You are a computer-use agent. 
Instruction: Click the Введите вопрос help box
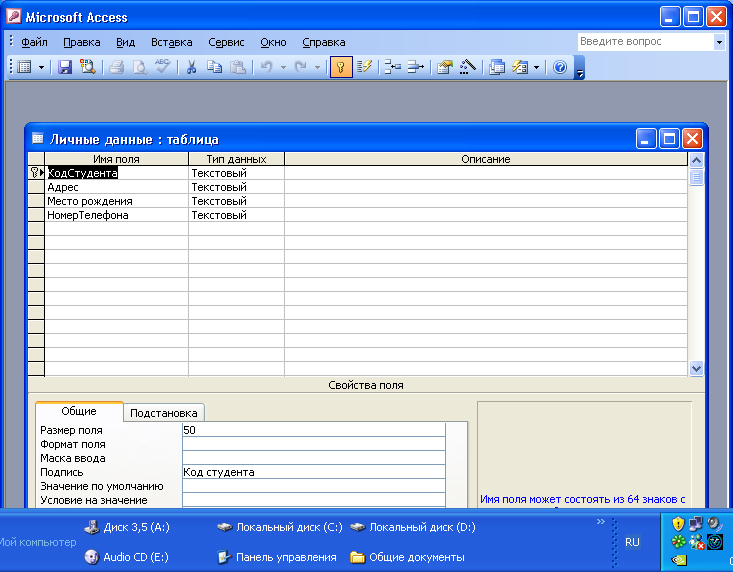click(646, 42)
